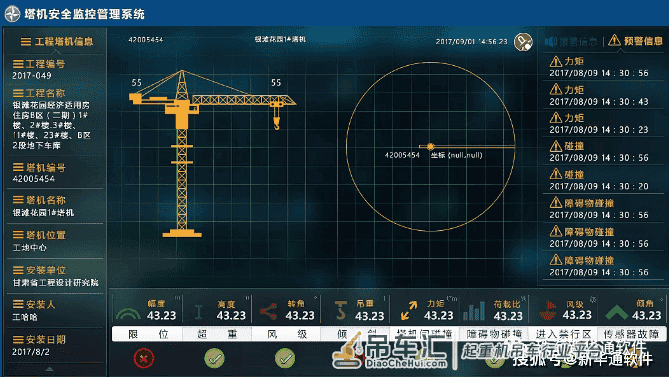This screenshot has width=669, height=377.
Task: Click the 工地中心 location text
Action: pyautogui.click(x=29, y=247)
